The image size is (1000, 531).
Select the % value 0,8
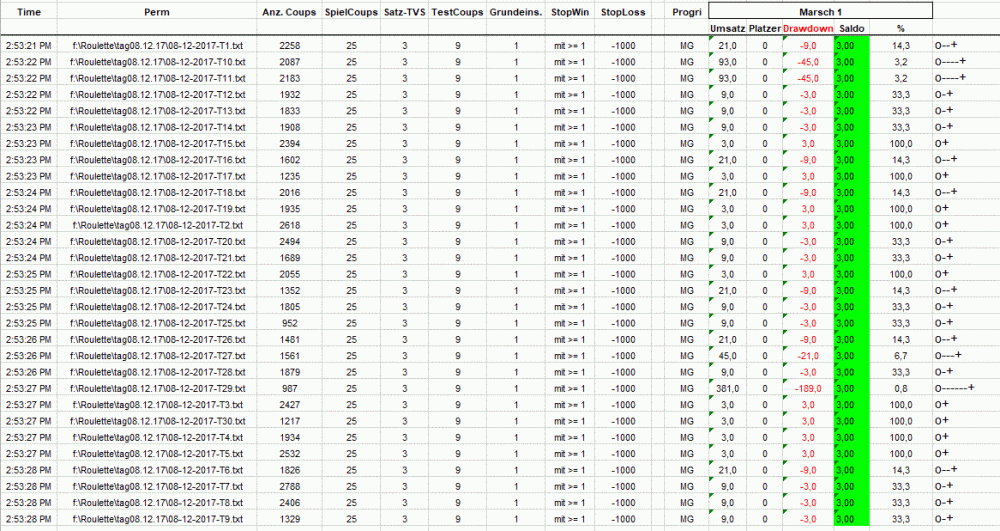(x=901, y=388)
